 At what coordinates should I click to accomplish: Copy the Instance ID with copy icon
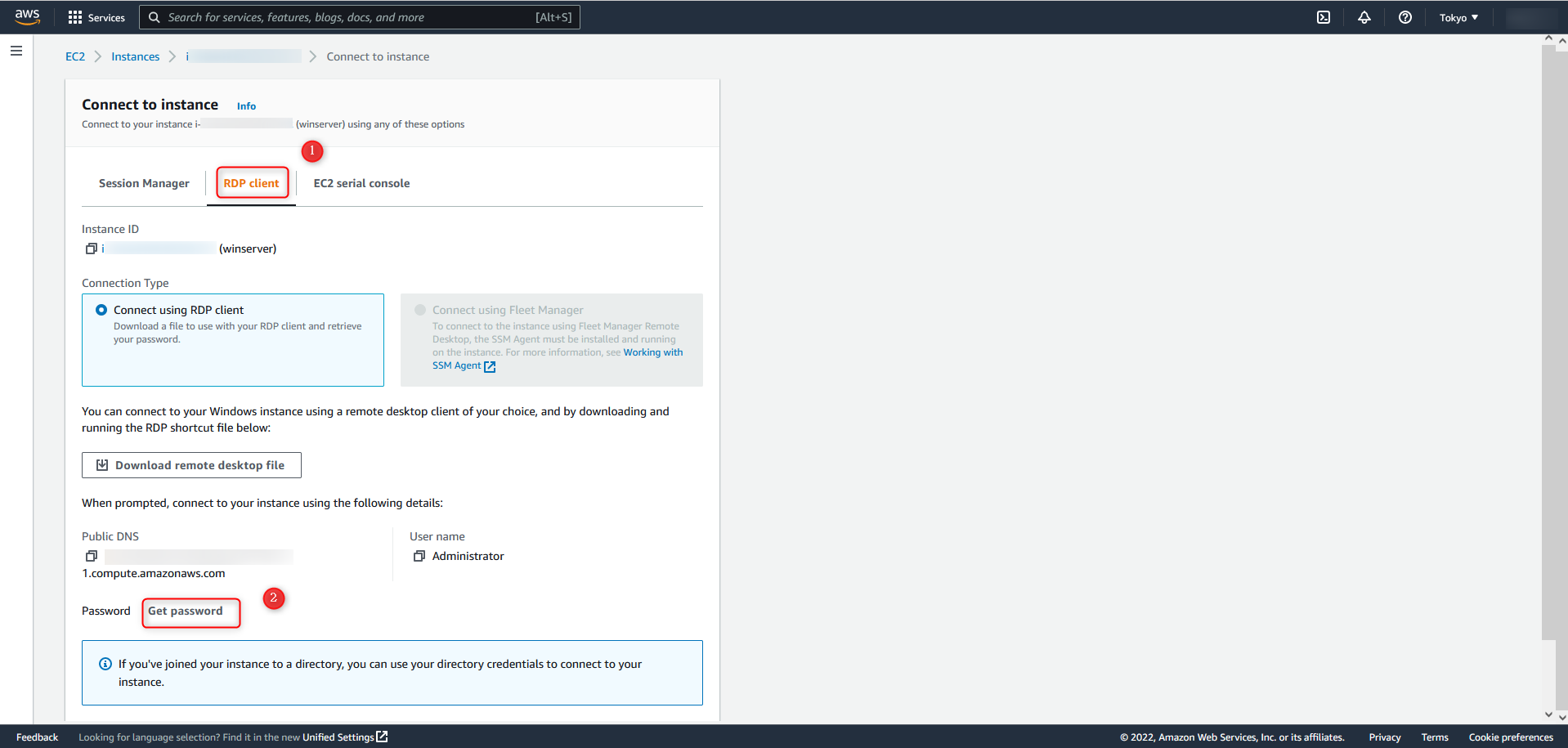coord(92,249)
